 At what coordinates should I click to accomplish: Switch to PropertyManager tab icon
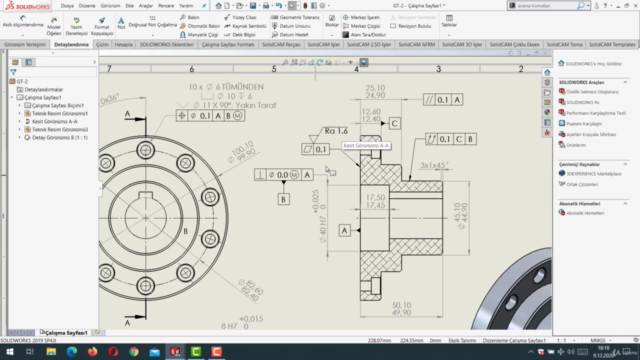29,62
